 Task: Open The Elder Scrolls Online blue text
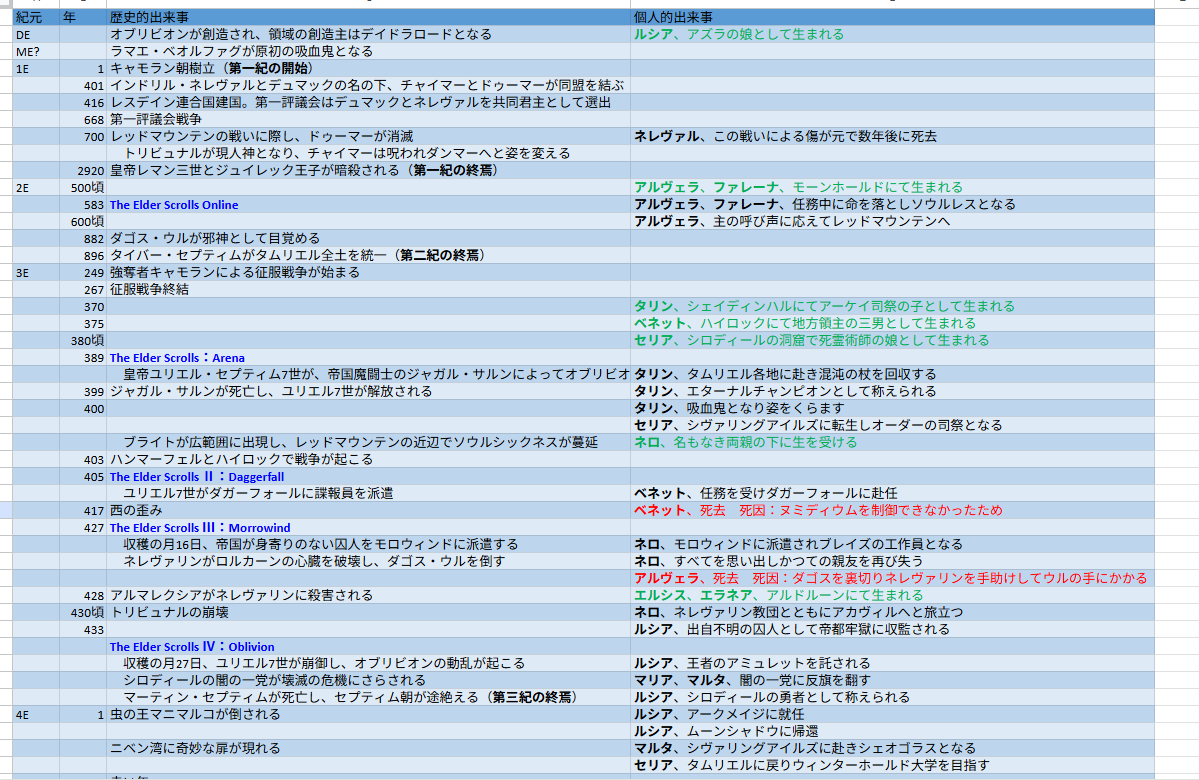tap(174, 205)
